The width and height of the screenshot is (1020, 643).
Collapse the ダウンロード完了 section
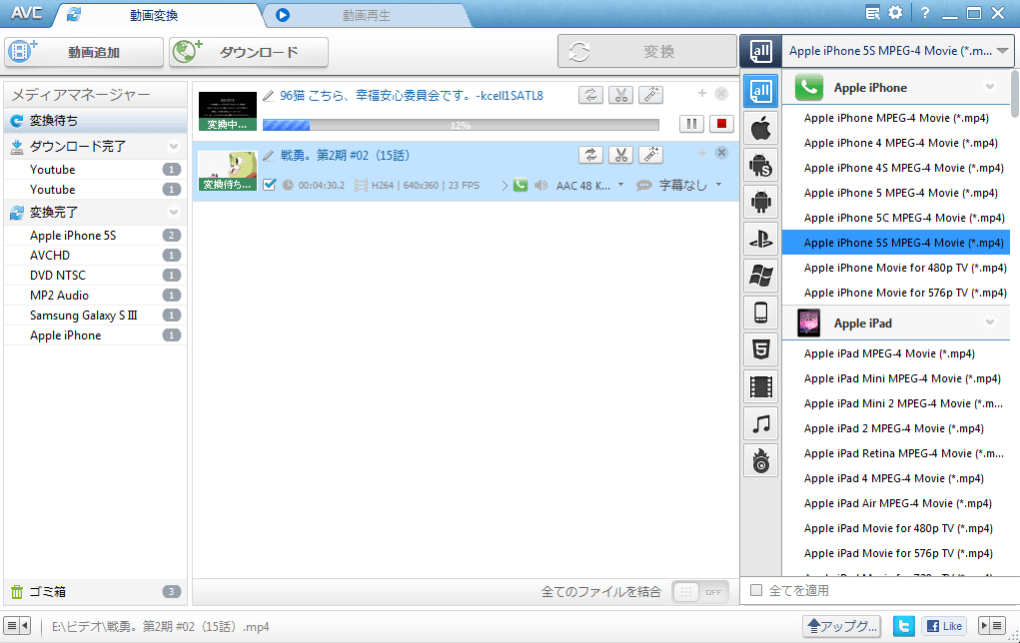[x=174, y=146]
